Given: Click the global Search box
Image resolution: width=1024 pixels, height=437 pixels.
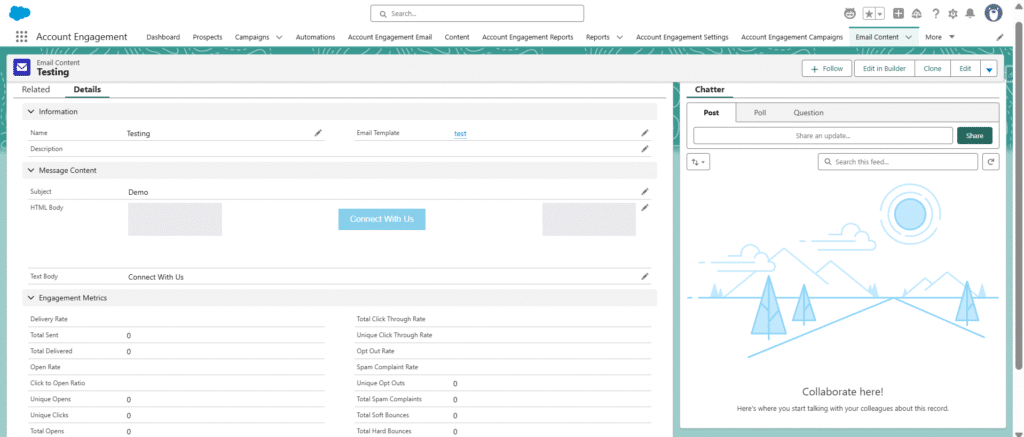Looking at the screenshot, I should point(477,13).
